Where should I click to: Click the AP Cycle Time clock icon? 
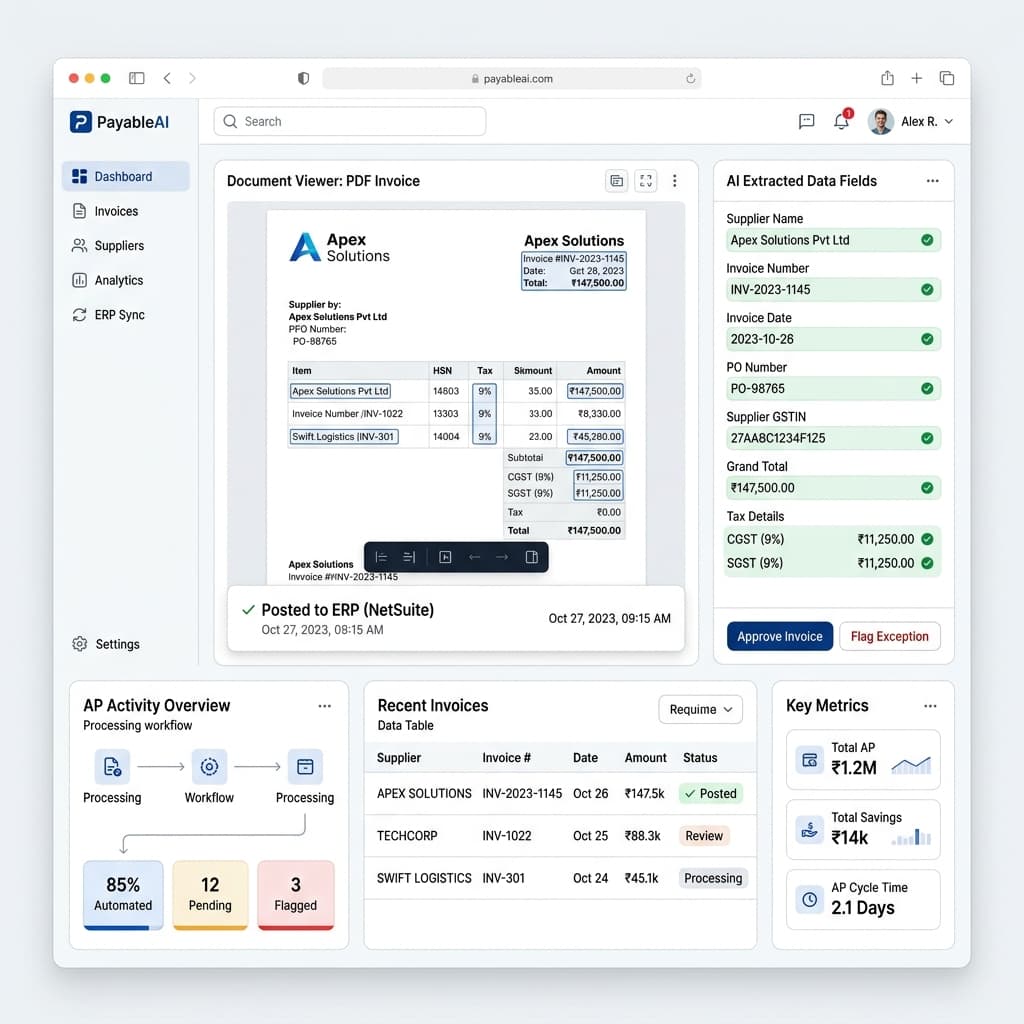point(810,900)
